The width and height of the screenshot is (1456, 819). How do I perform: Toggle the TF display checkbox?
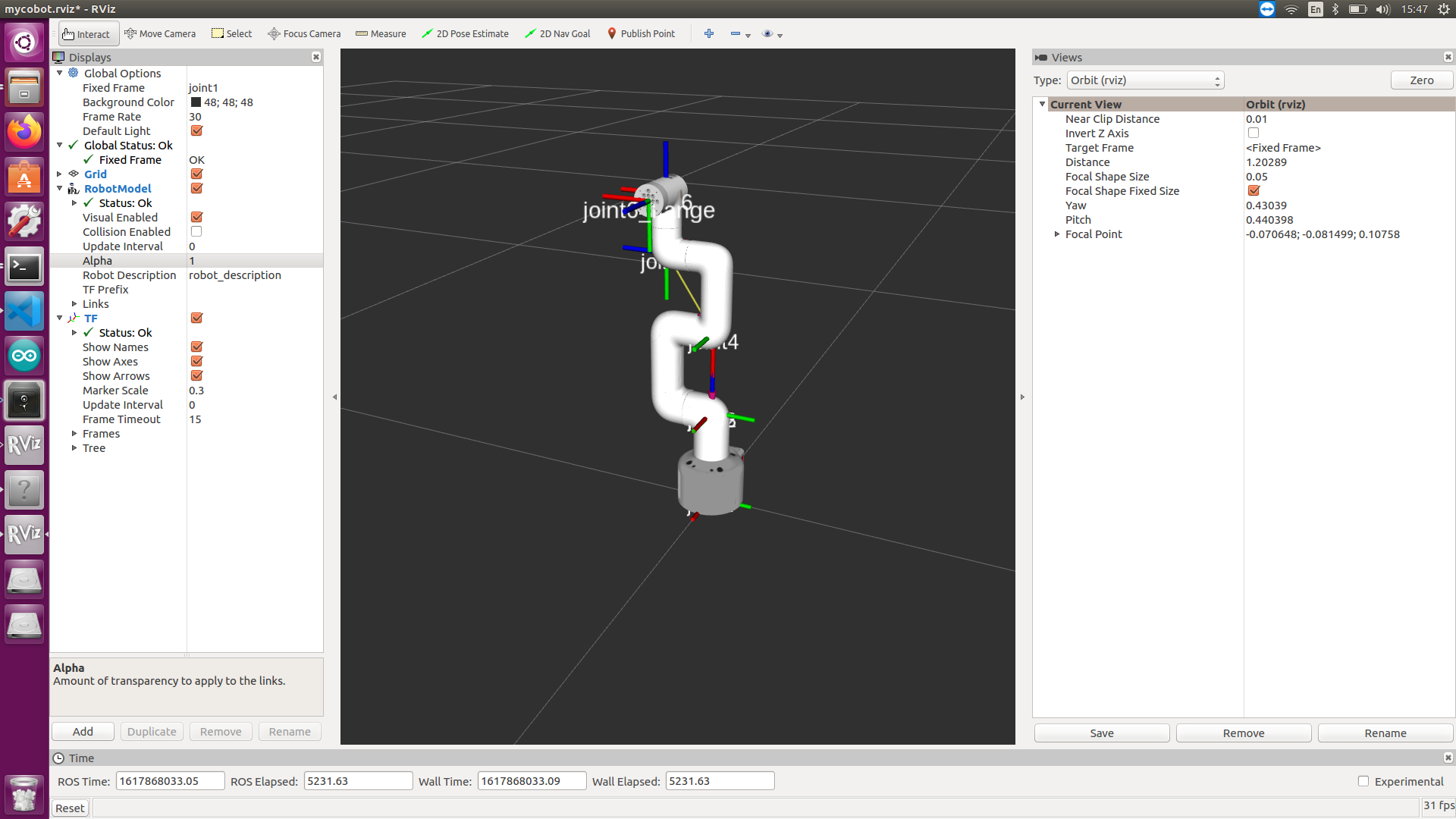196,318
